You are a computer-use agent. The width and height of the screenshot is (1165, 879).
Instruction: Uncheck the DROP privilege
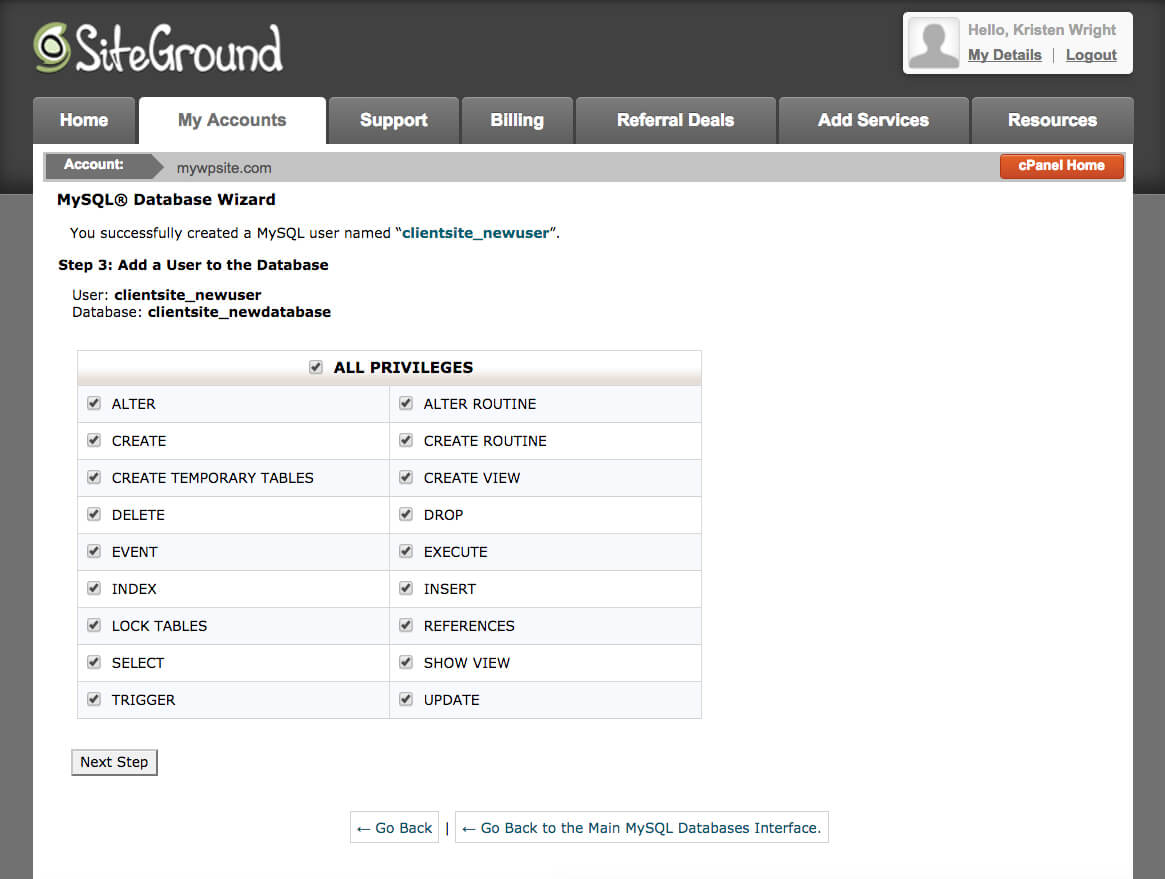pos(406,514)
